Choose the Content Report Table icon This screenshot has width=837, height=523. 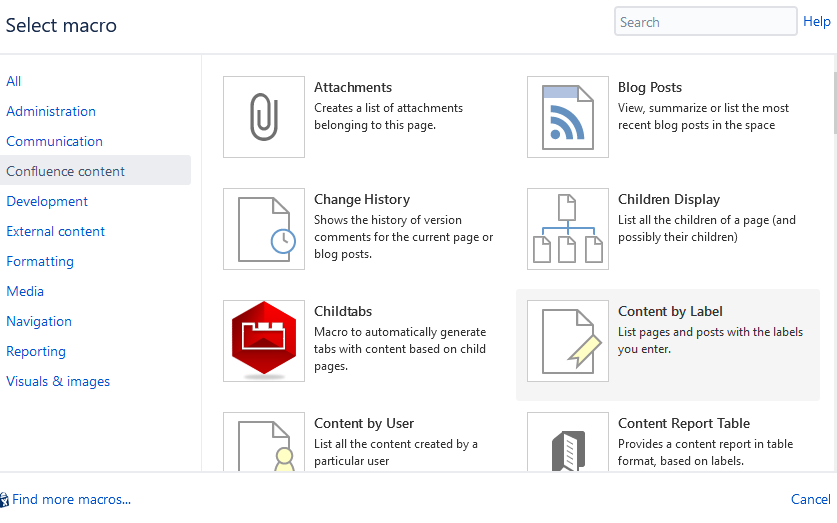[567, 442]
